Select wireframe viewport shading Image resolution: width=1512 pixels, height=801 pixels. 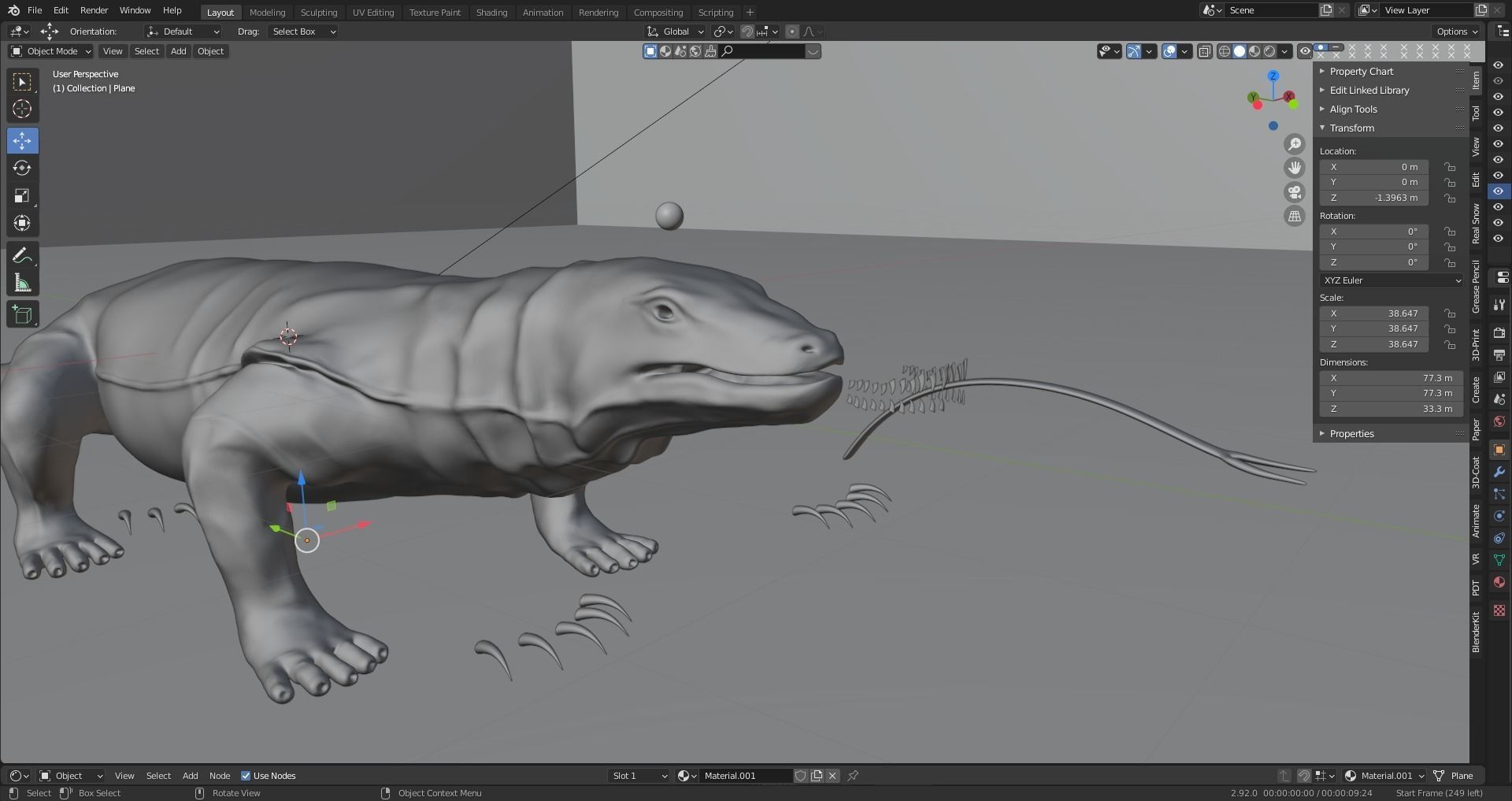1225,51
